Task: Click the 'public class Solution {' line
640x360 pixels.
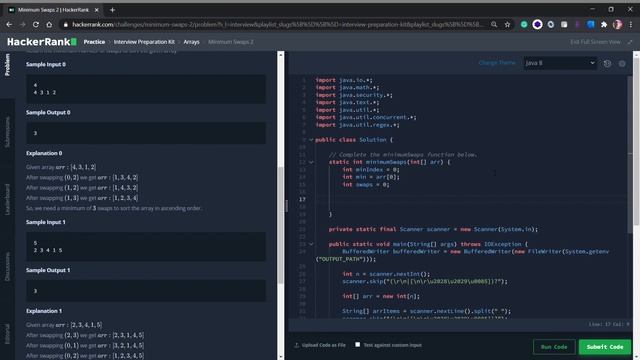Action: (353, 140)
